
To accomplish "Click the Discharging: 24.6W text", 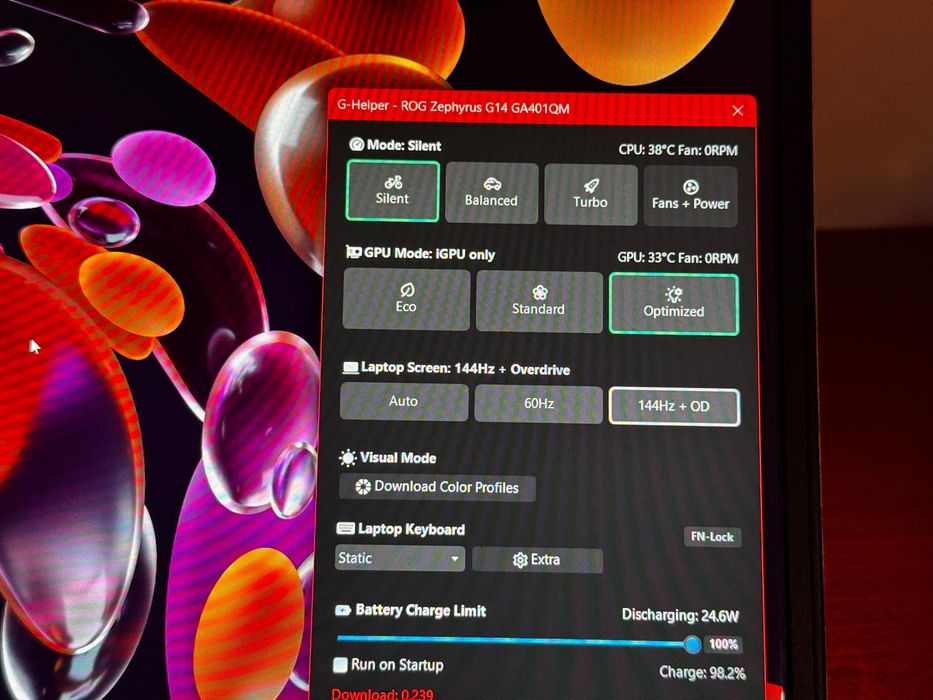I will tap(680, 615).
